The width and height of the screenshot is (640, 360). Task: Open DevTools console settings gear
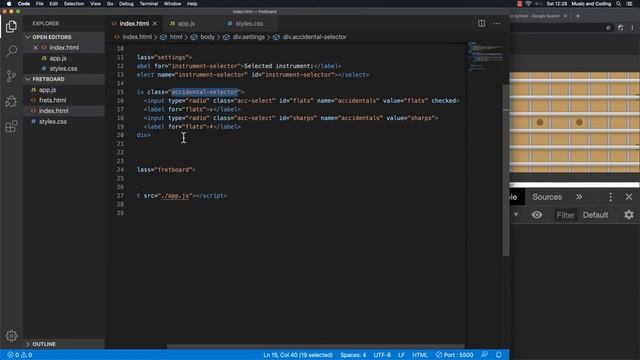click(x=629, y=215)
